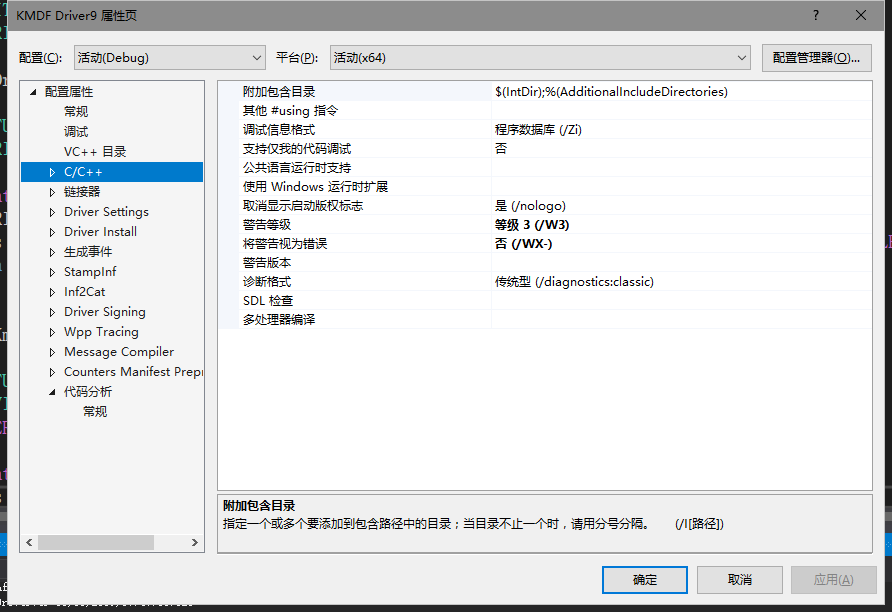Select StampInf tree label
Viewport: 892px width, 612px height.
click(90, 272)
